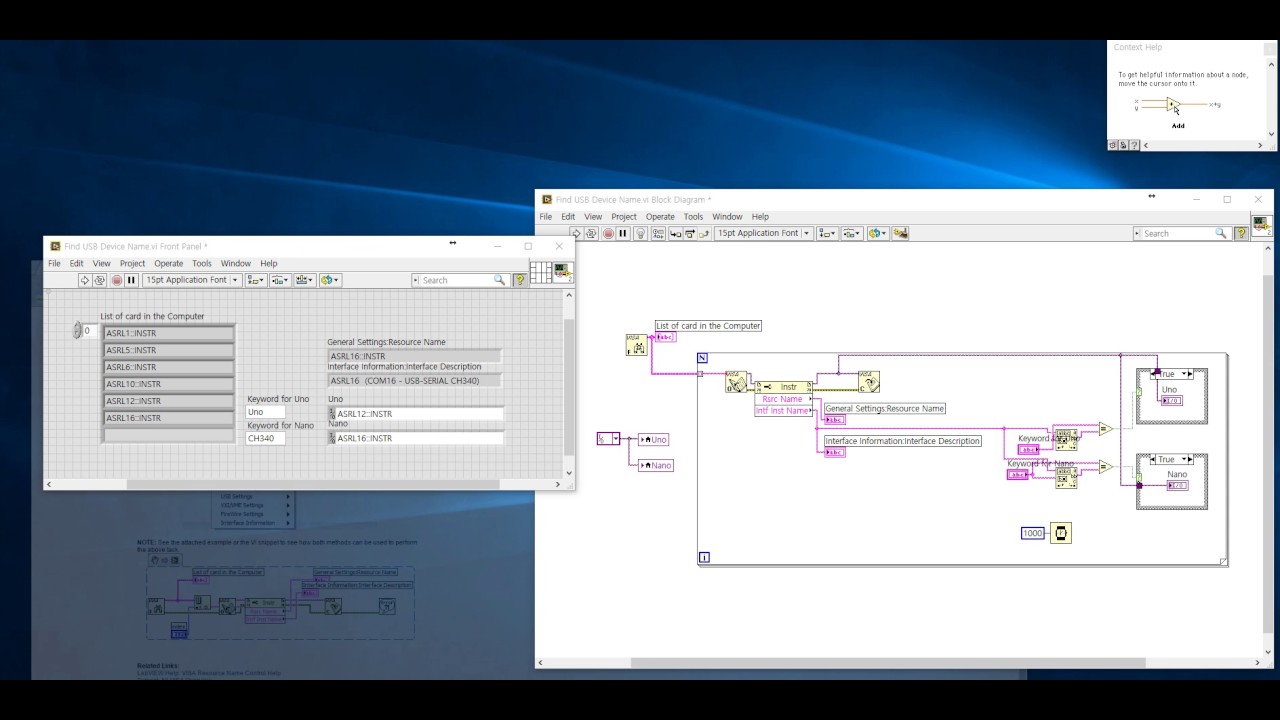Image resolution: width=1280 pixels, height=720 pixels.
Task: Click Lock button in Context Help window
Action: (1123, 145)
